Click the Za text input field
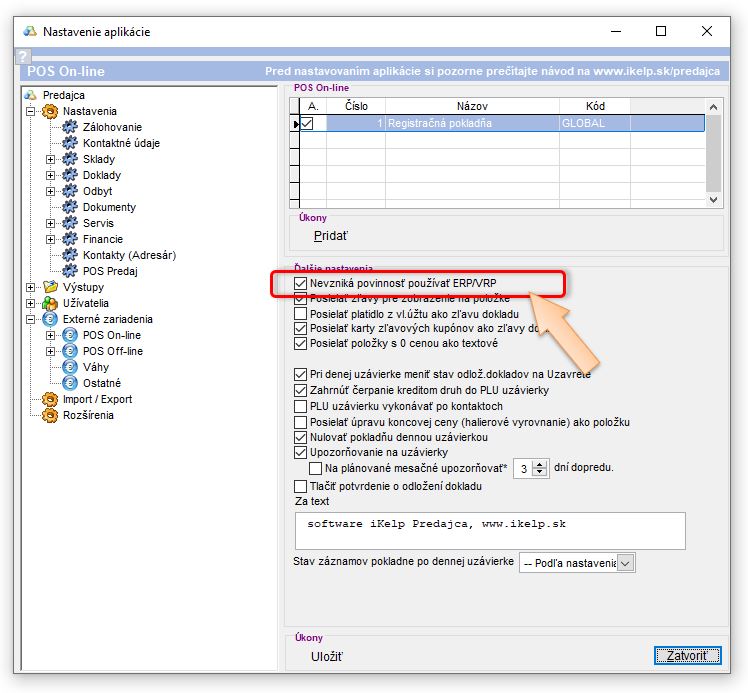 [x=490, y=531]
